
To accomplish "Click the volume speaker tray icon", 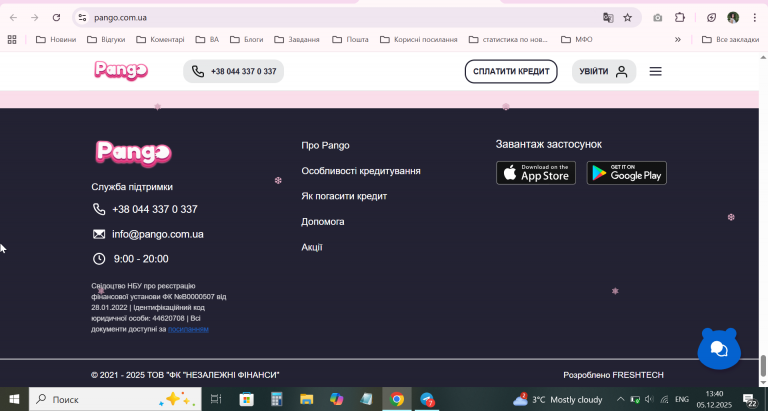I will (x=649, y=399).
